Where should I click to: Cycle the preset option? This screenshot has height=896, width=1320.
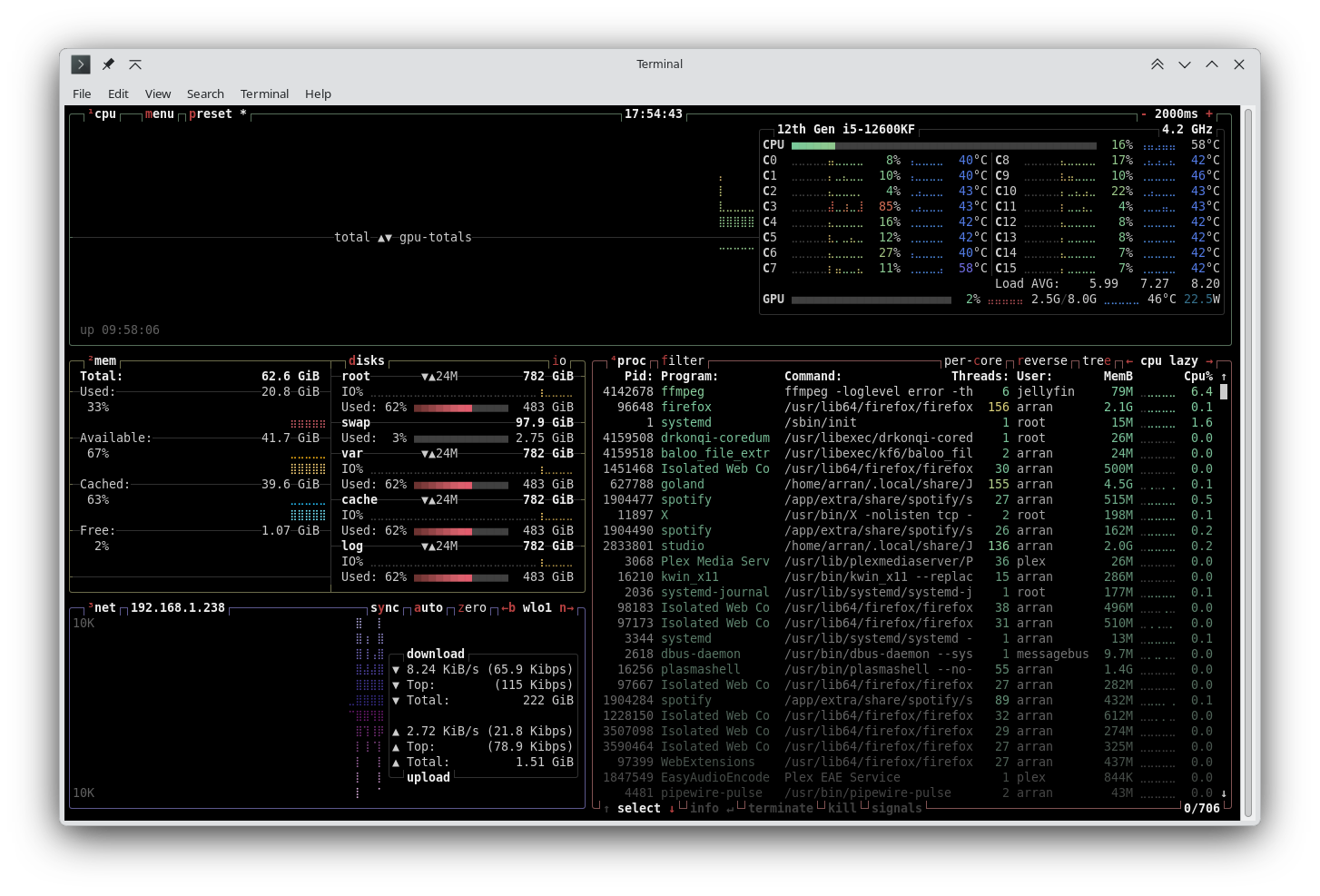[x=218, y=114]
